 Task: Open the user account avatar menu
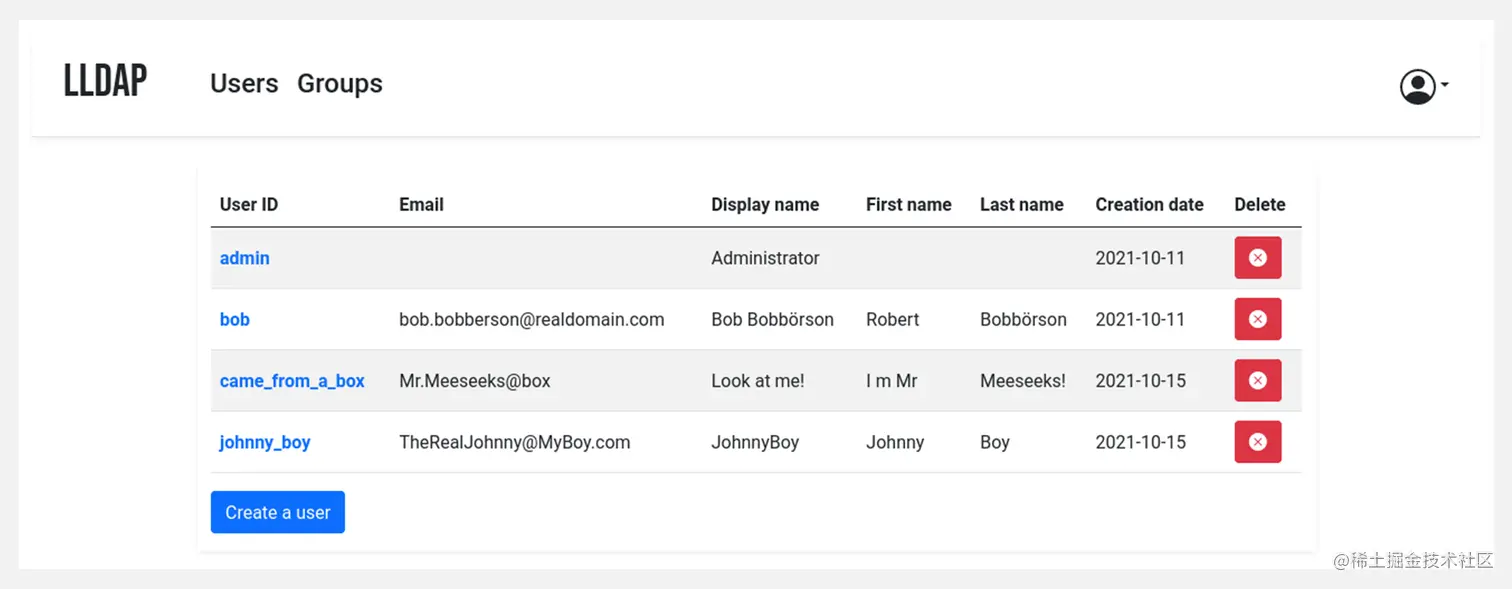(x=1418, y=87)
